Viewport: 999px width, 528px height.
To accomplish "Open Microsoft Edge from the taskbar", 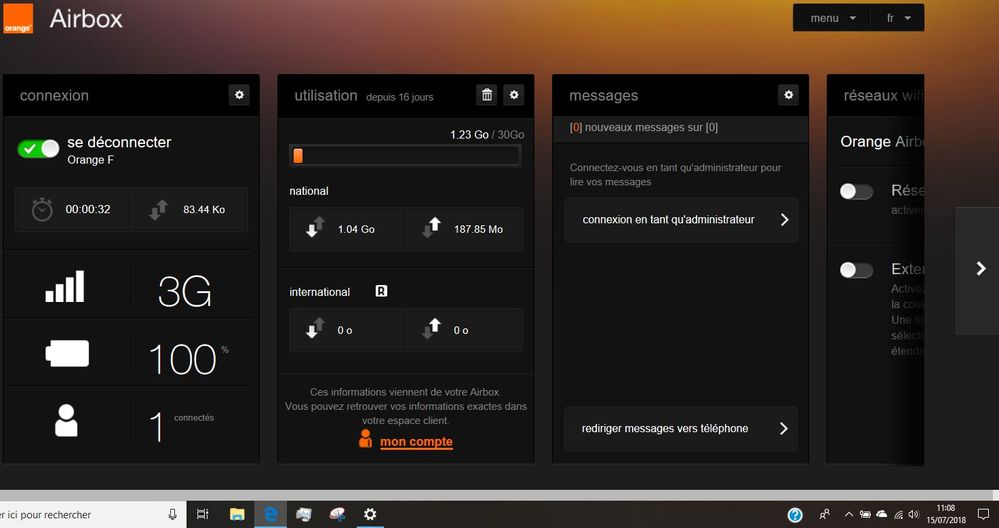I will click(x=270, y=514).
